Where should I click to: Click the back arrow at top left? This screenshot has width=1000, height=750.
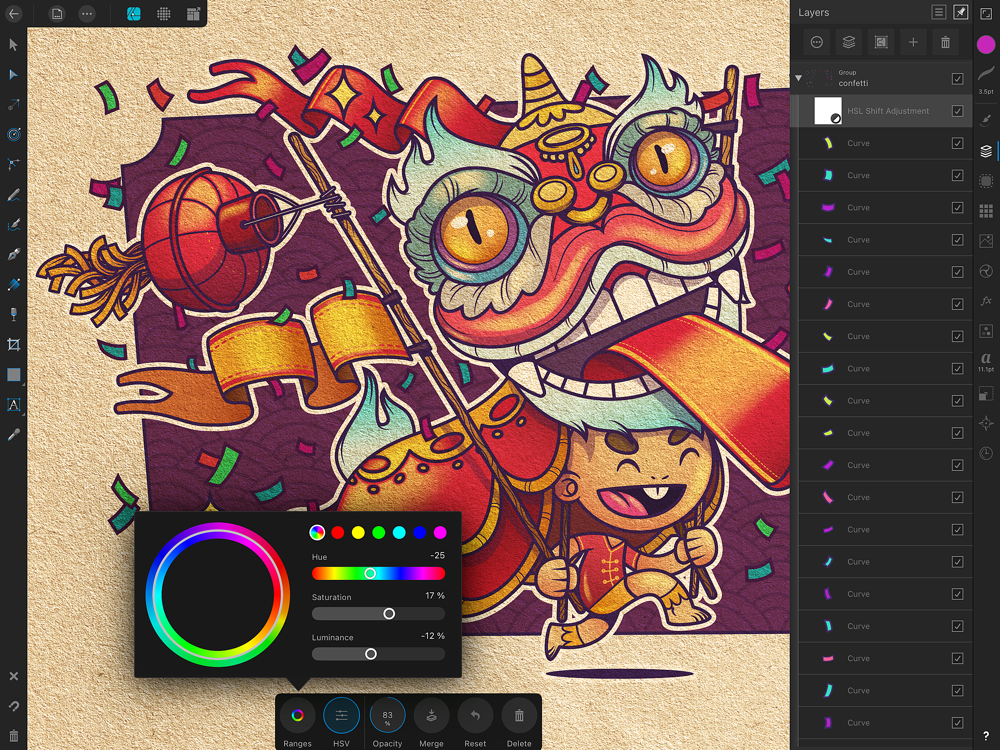13,13
